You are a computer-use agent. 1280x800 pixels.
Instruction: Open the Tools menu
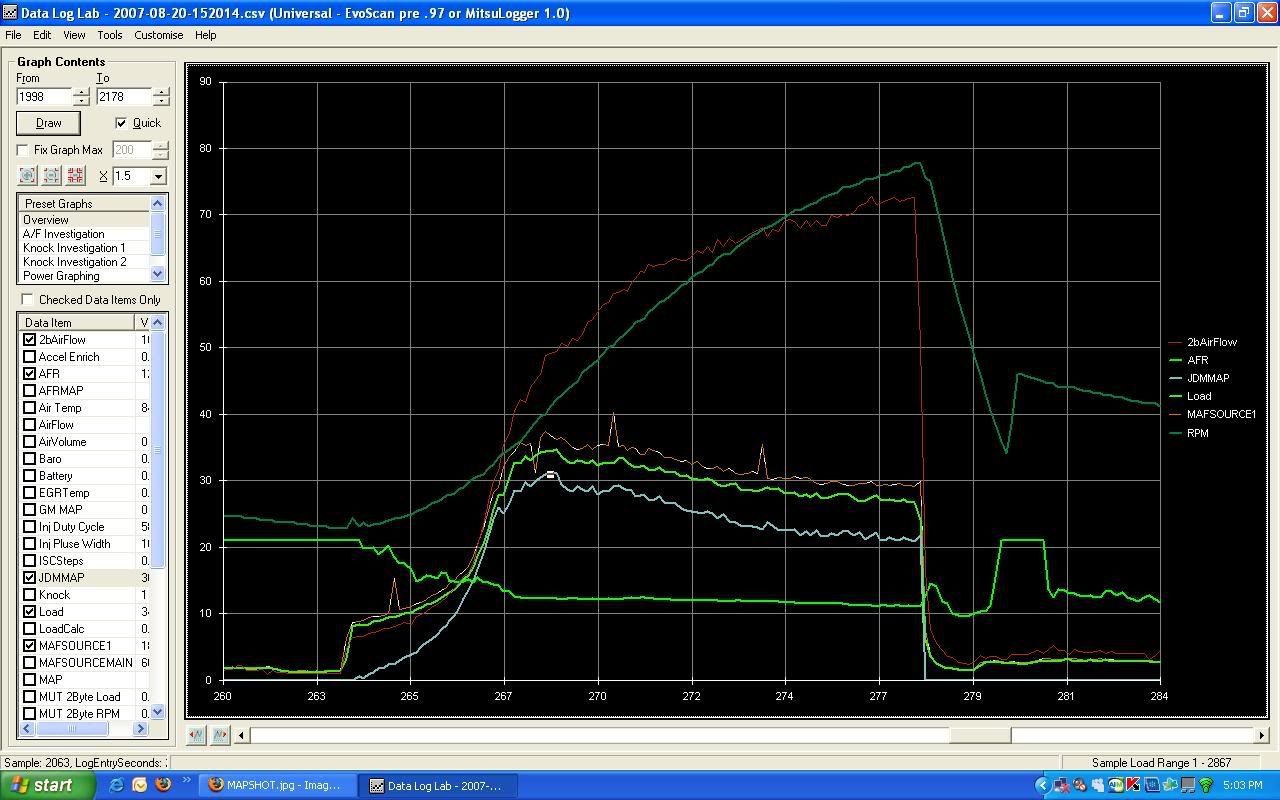coord(109,35)
